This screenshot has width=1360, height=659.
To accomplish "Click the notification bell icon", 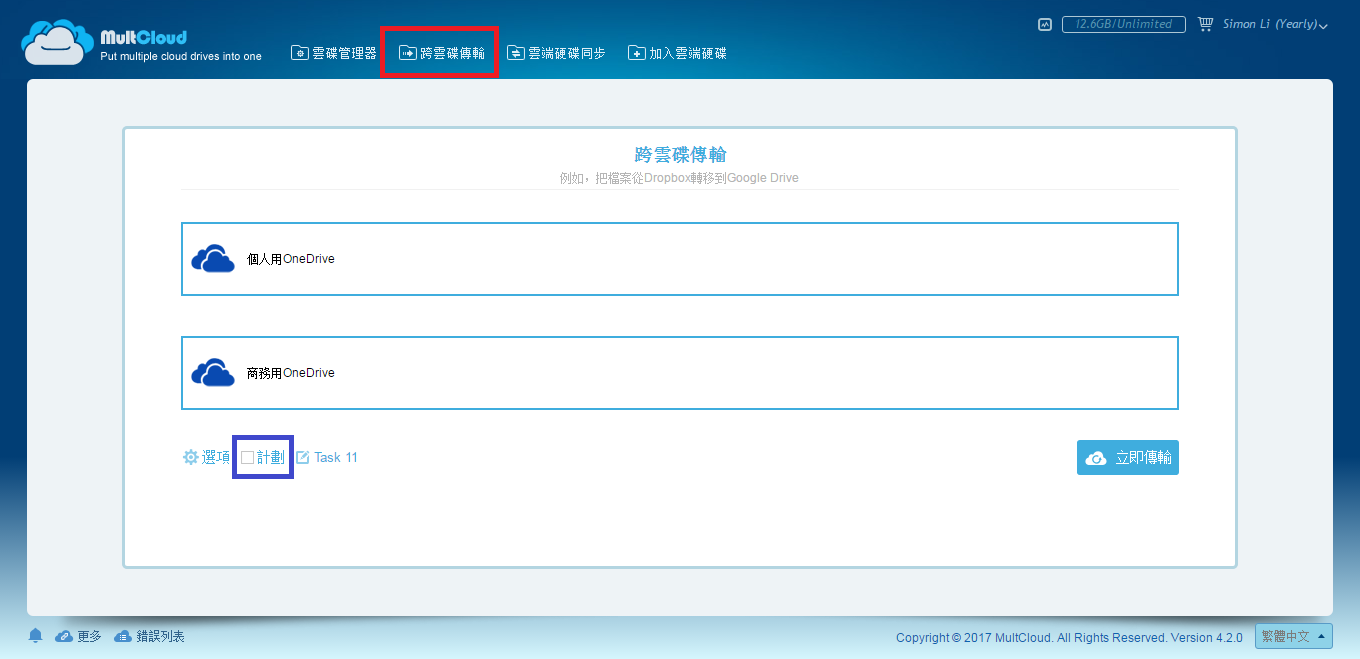I will click(x=36, y=636).
